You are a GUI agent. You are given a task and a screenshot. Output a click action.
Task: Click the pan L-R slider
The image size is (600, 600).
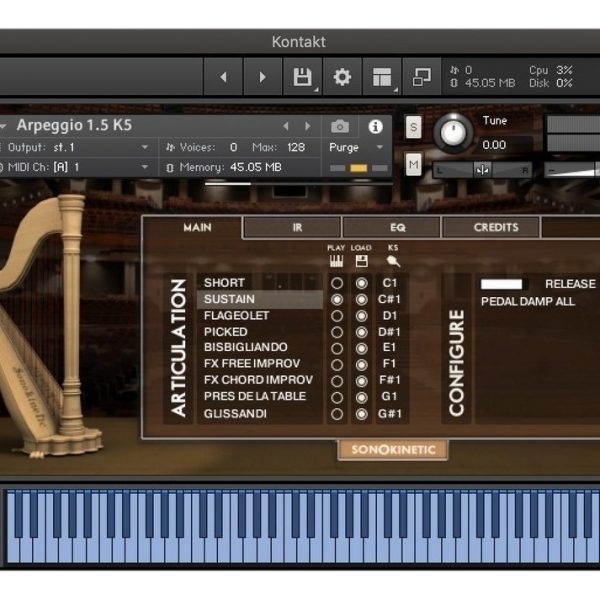tap(482, 170)
